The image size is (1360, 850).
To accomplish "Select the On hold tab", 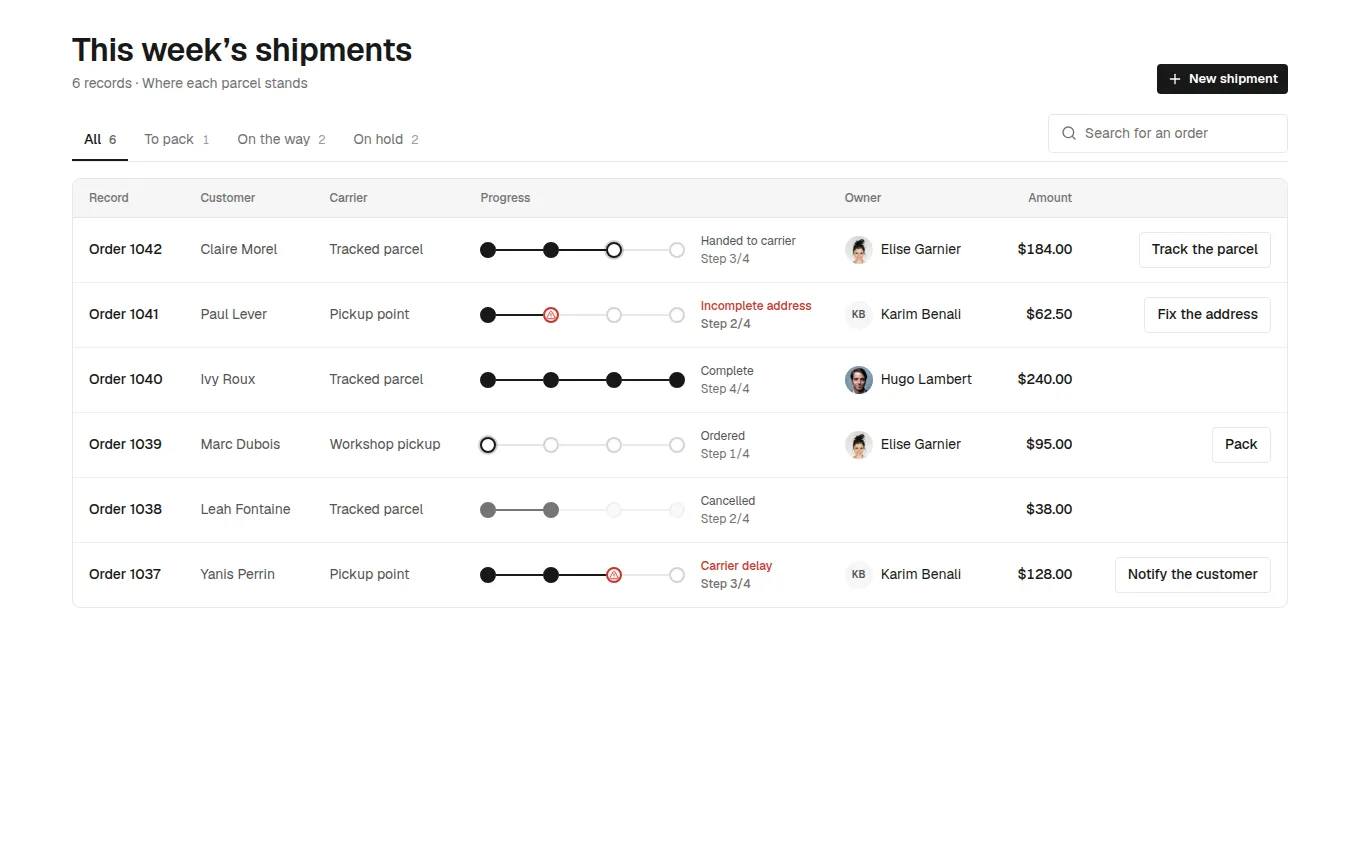I will 386,140.
